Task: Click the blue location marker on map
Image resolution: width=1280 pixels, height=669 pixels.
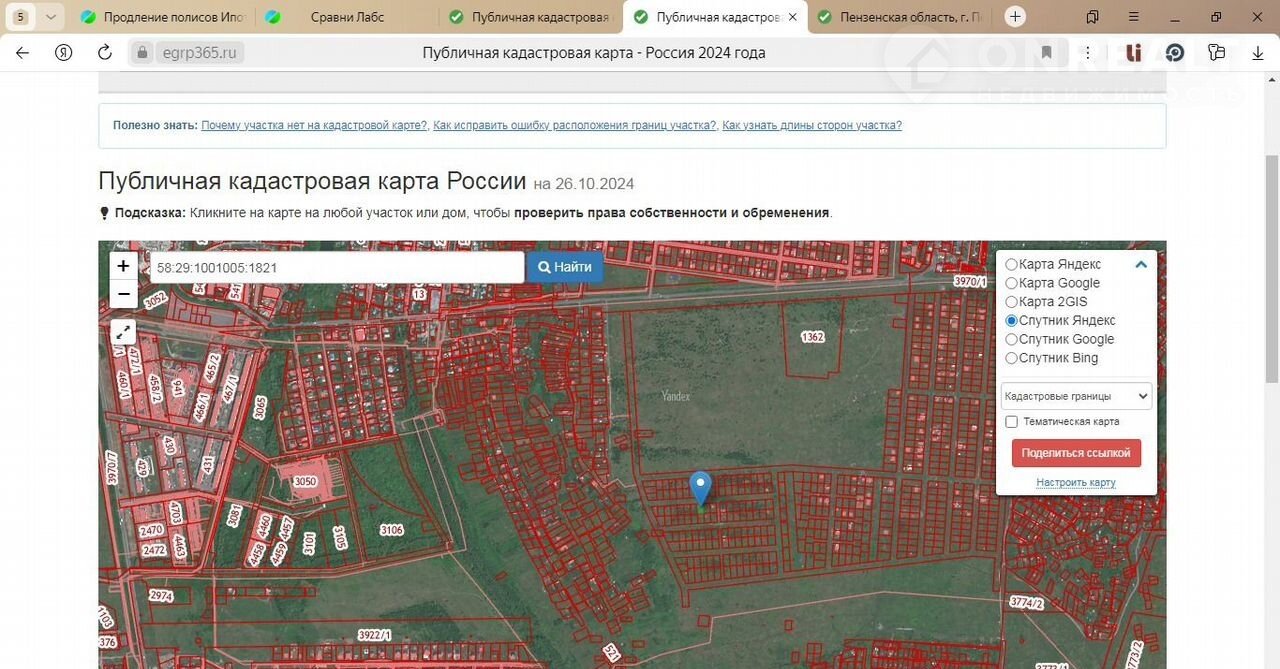Action: click(701, 488)
